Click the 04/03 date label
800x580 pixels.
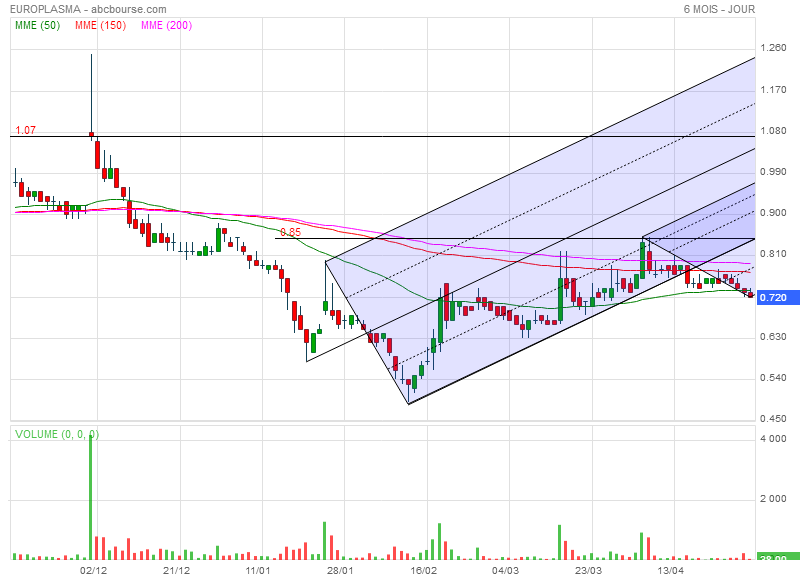point(506,570)
